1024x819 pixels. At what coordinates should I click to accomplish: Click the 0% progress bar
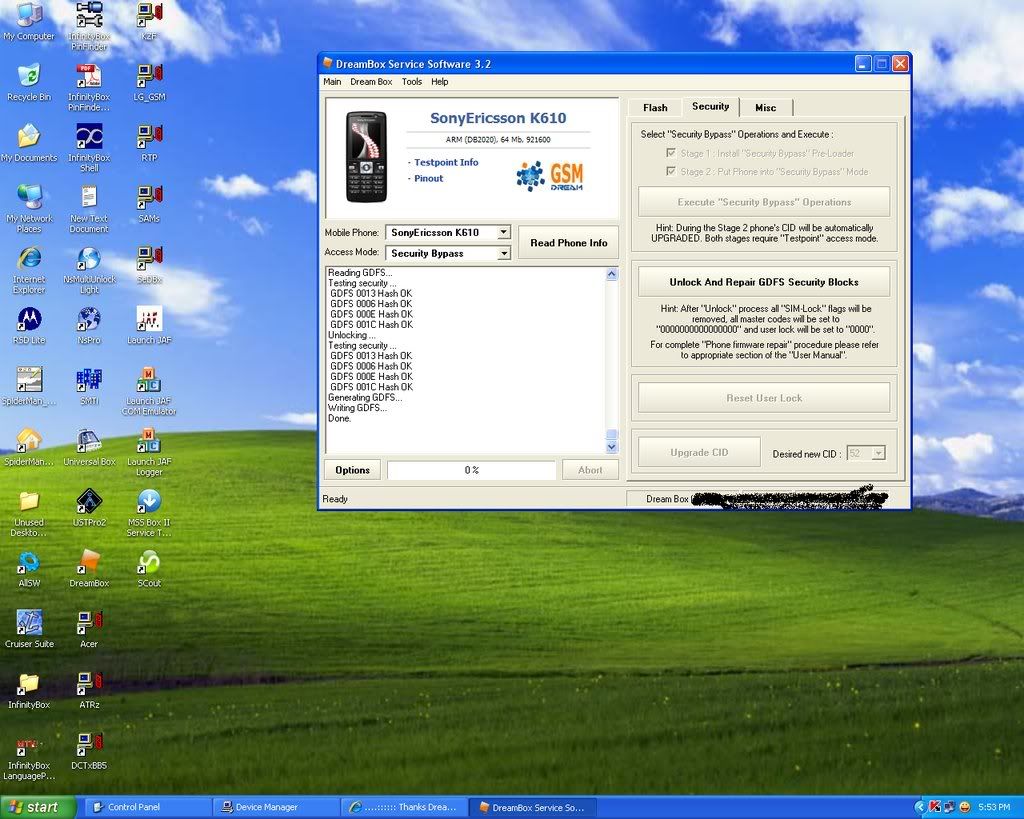(x=472, y=470)
